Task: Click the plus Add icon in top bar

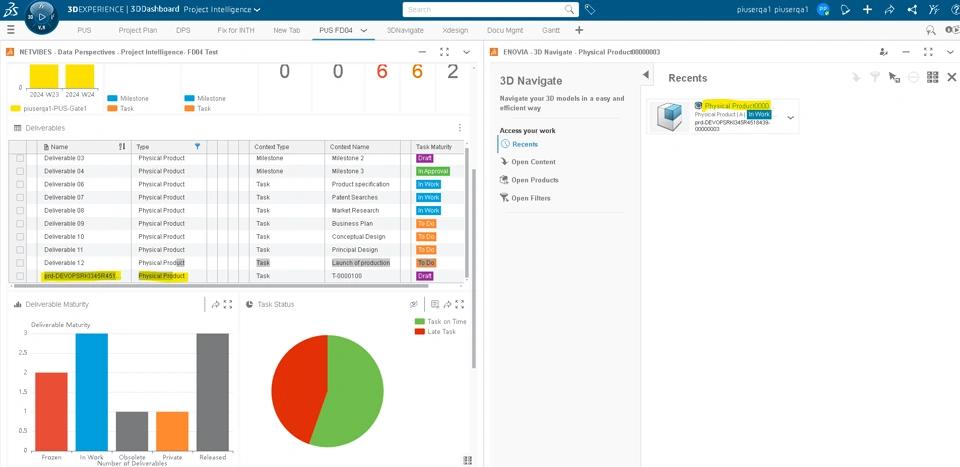Action: click(x=867, y=9)
